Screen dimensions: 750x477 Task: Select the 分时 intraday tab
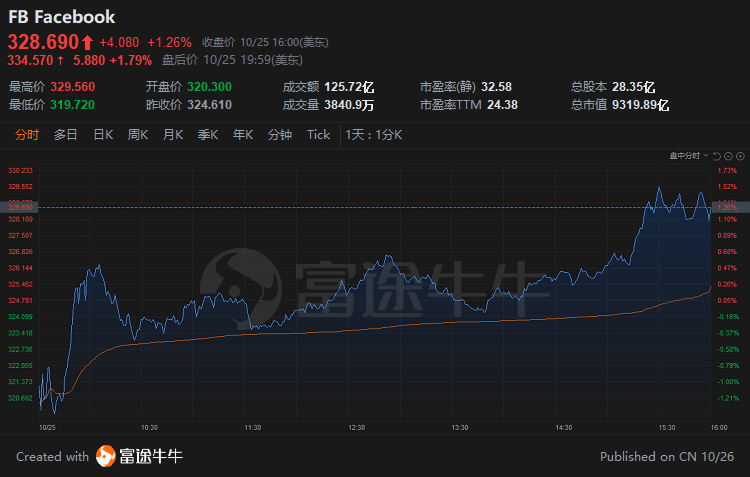27,135
